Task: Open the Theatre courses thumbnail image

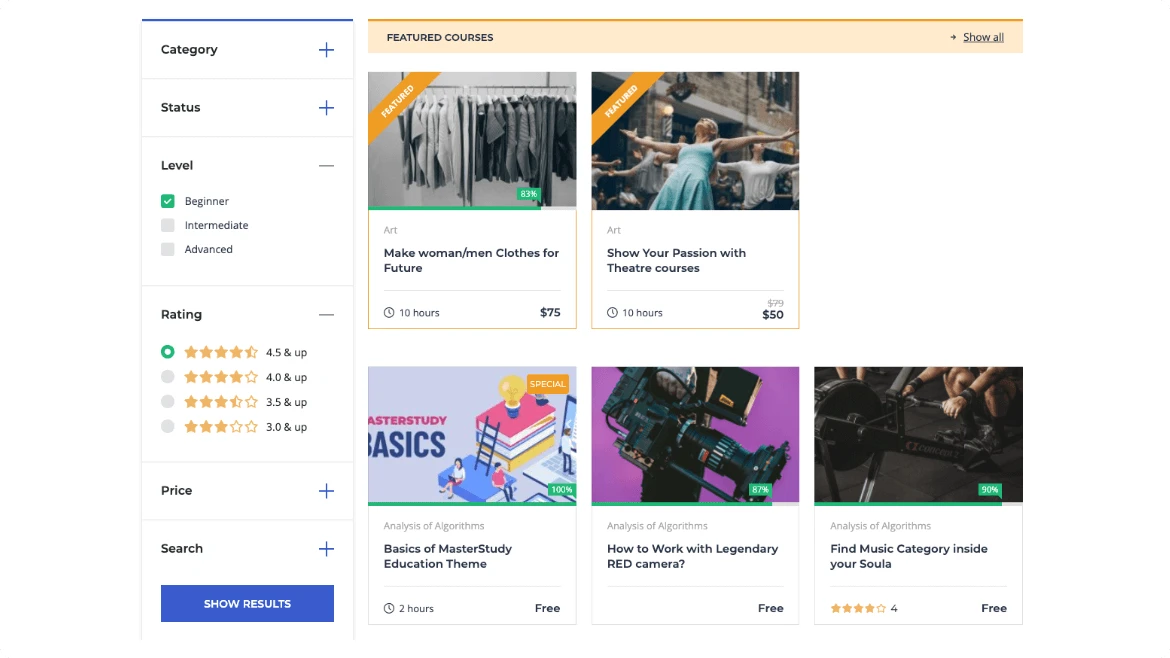Action: (x=695, y=140)
